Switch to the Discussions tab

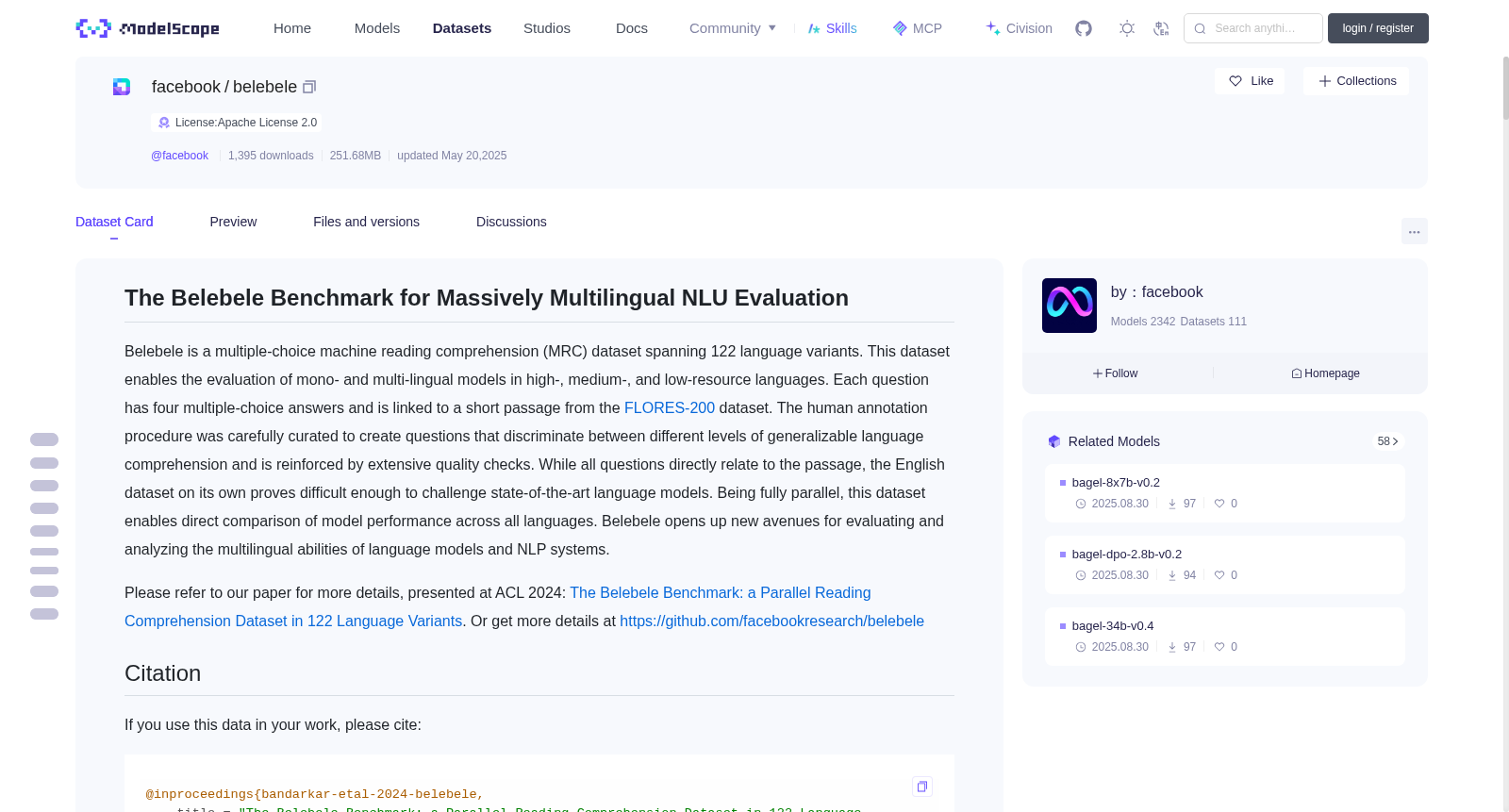coord(511,222)
